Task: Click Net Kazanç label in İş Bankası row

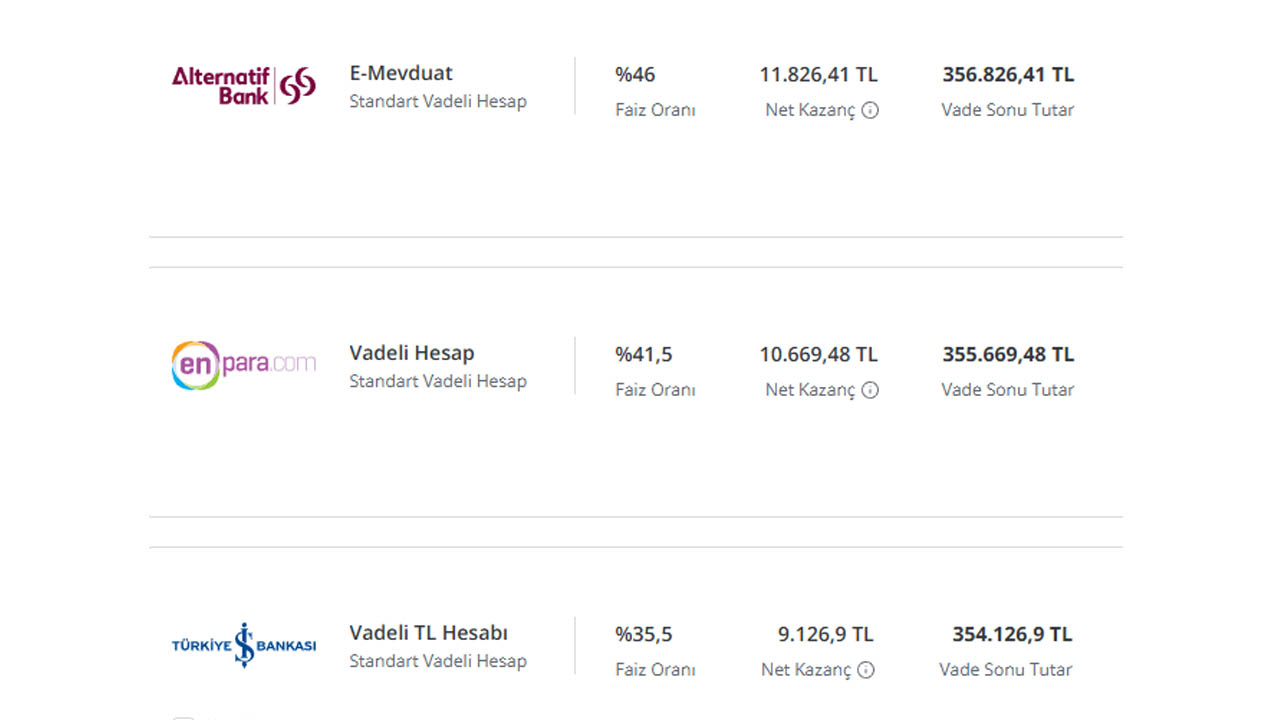Action: pos(806,671)
